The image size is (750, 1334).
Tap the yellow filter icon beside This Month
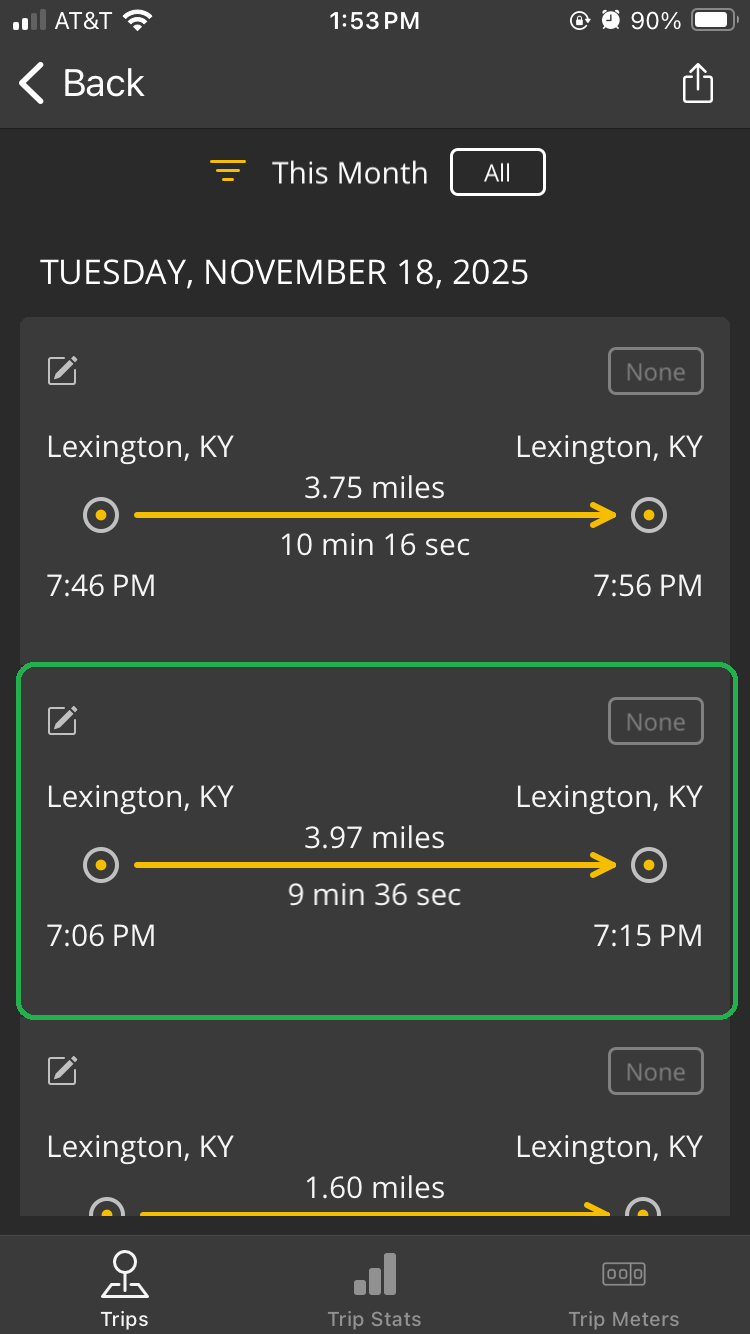click(x=229, y=171)
